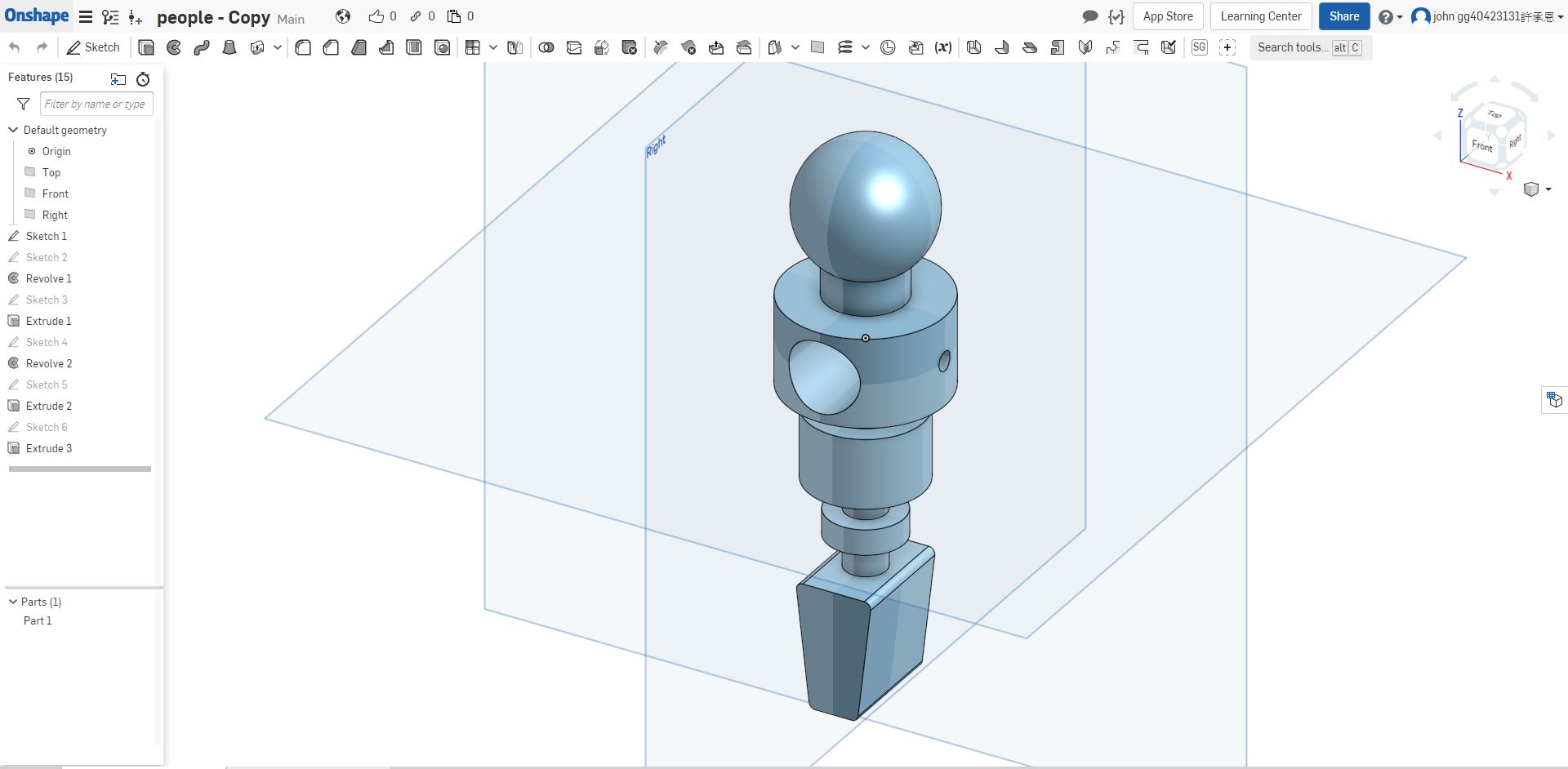Click the rollback bar below Extrude 3

click(80, 469)
